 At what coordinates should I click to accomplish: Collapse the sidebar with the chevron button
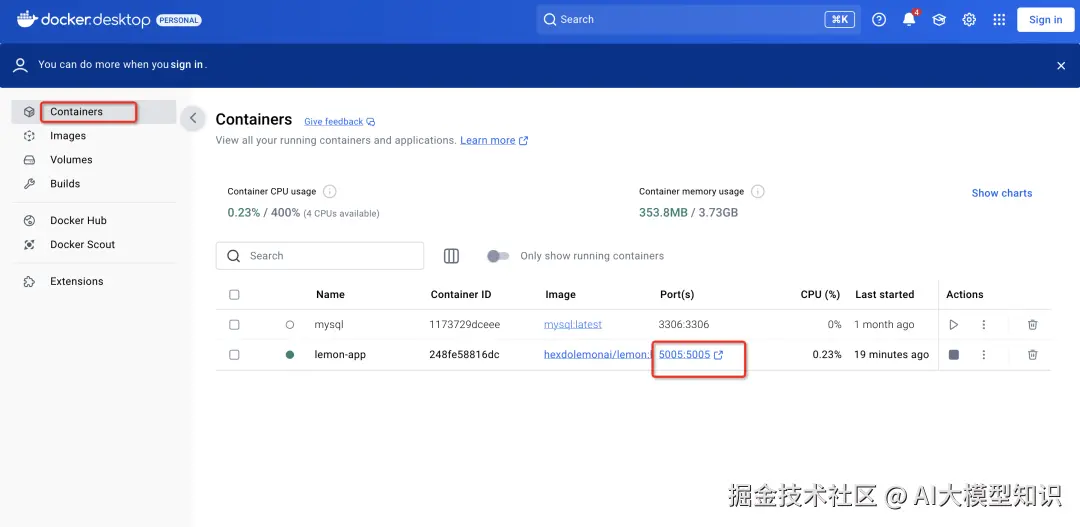(193, 118)
